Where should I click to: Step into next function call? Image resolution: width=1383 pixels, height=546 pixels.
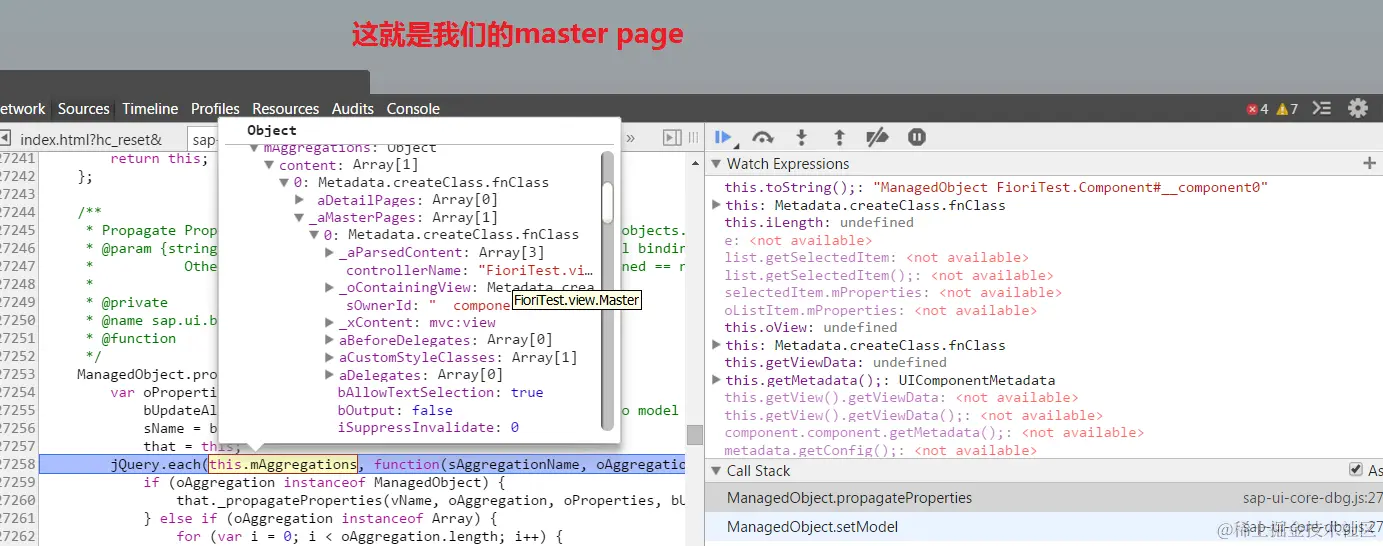coord(801,138)
